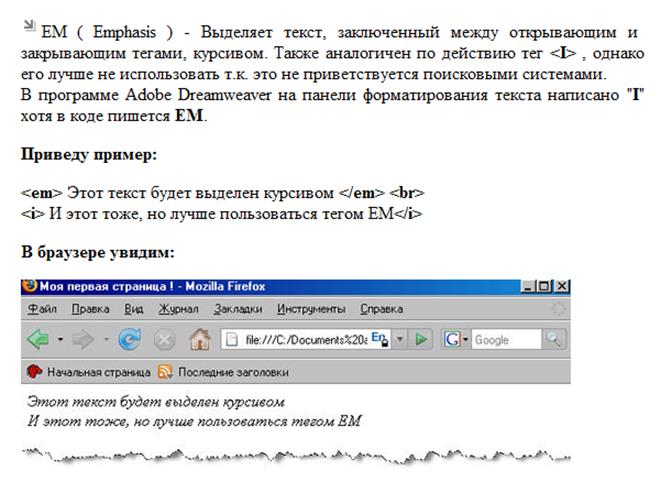
Task: Go to the Home page icon
Action: [x=200, y=339]
